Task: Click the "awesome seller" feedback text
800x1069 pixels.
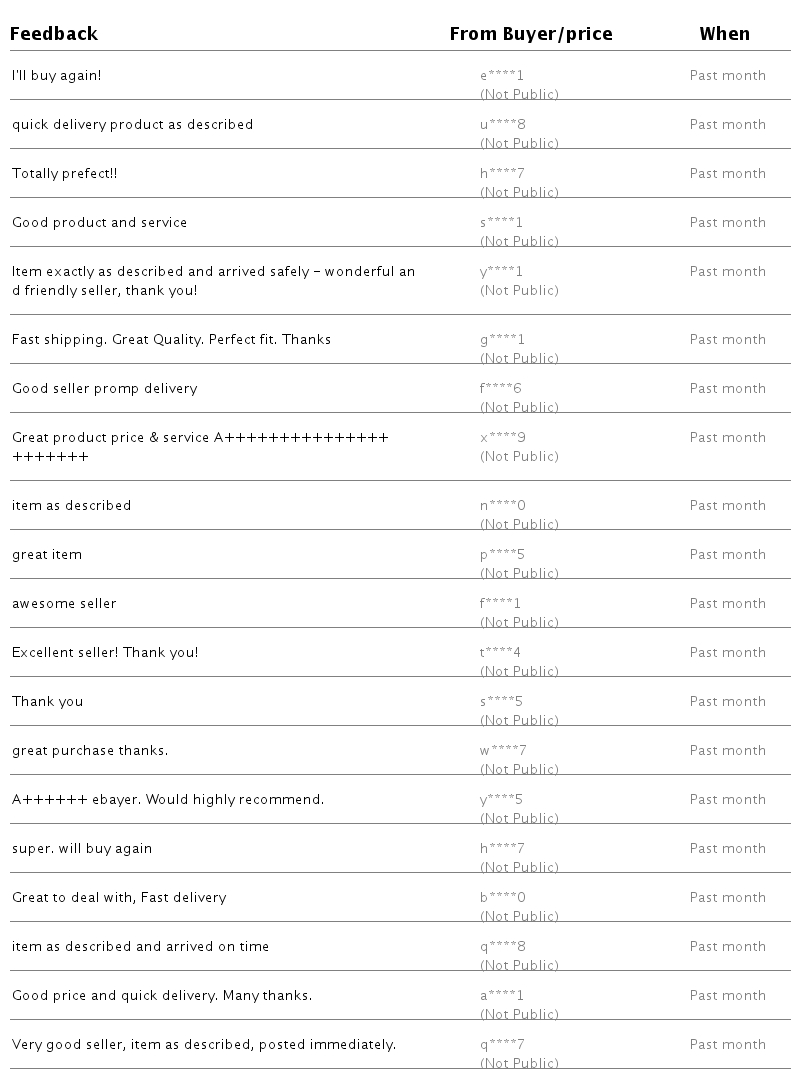Action: pyautogui.click(x=64, y=604)
